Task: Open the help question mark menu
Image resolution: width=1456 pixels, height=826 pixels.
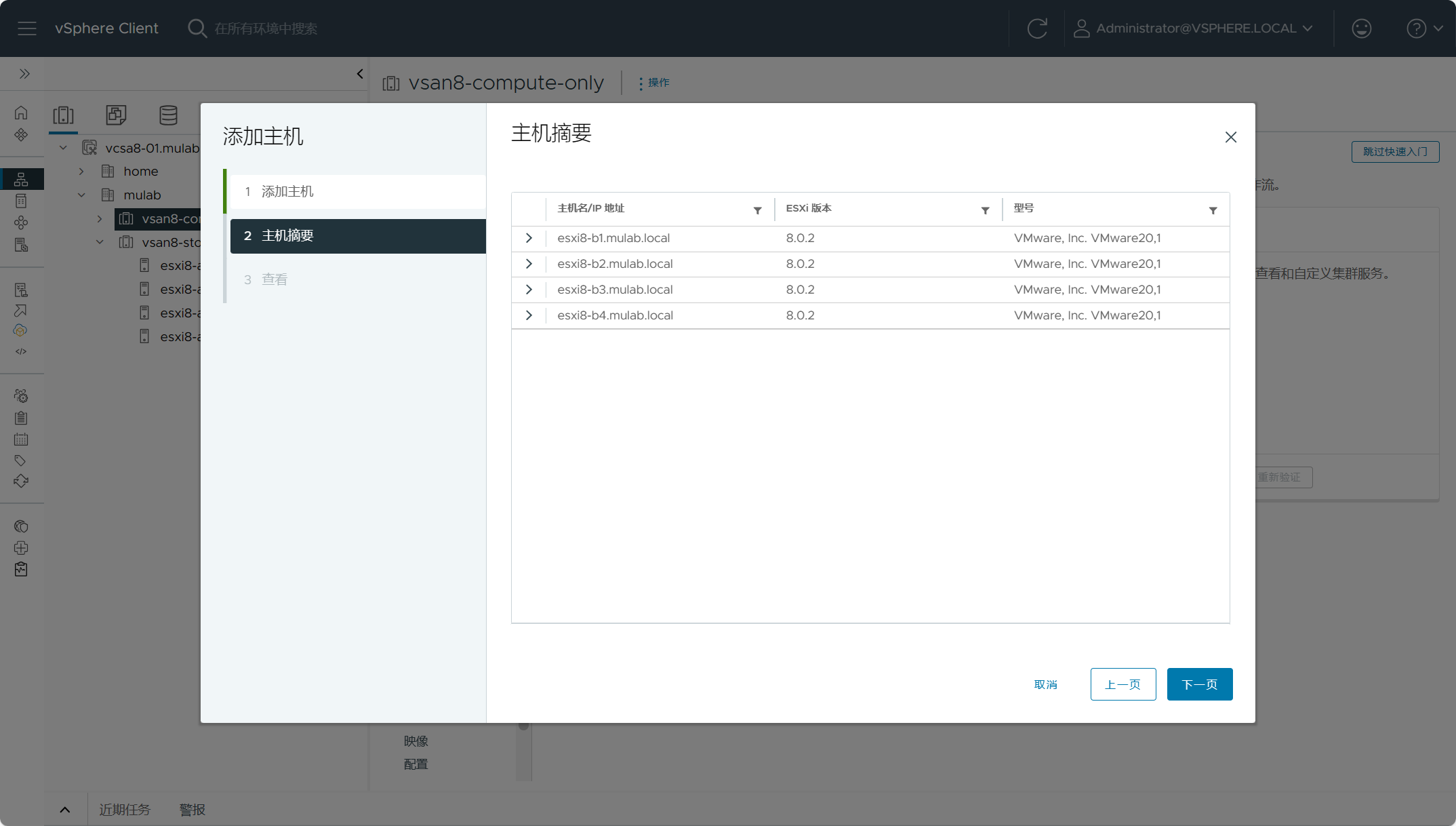Action: click(x=1425, y=28)
